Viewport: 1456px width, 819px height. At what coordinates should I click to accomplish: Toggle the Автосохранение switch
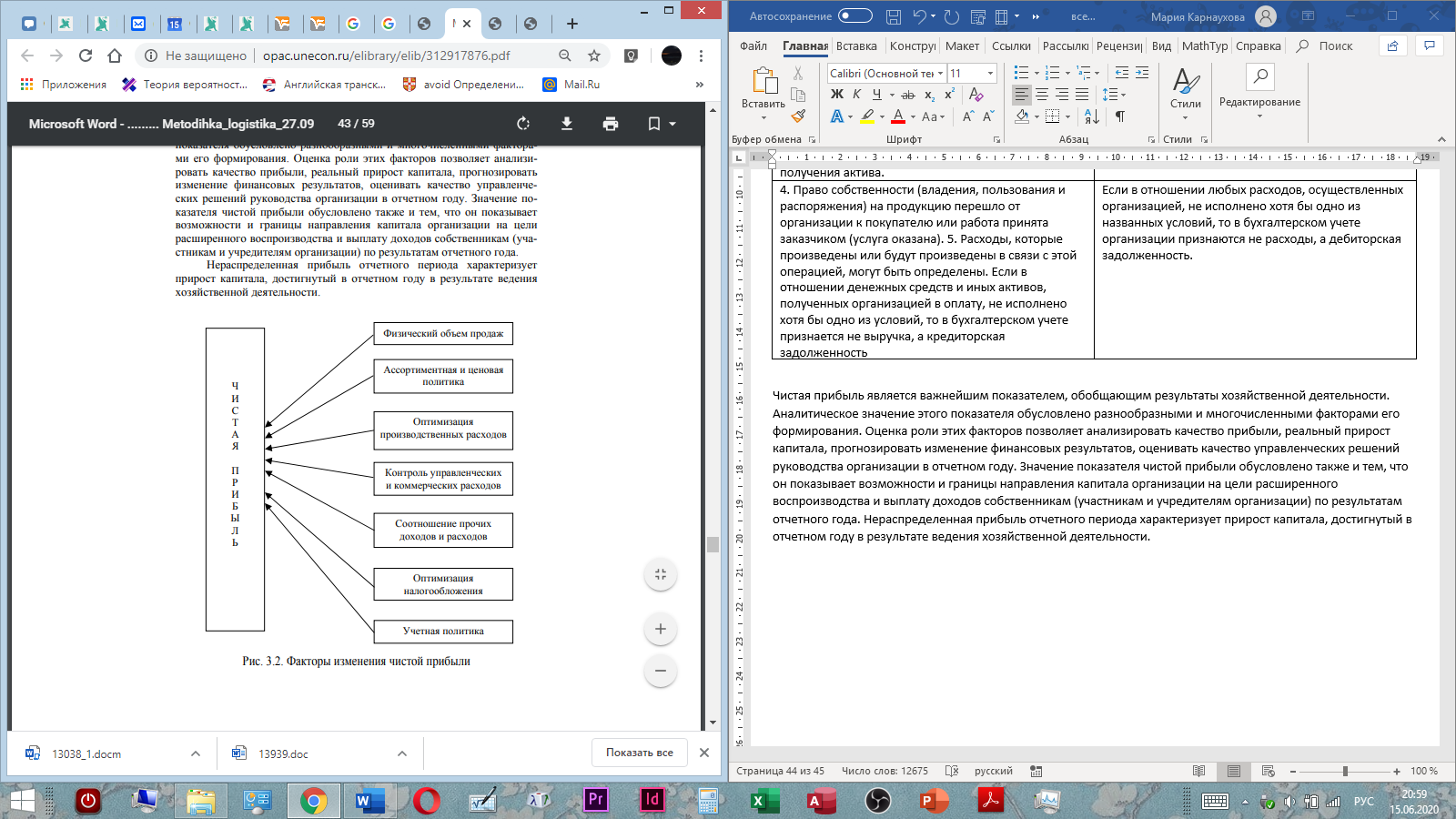[854, 16]
